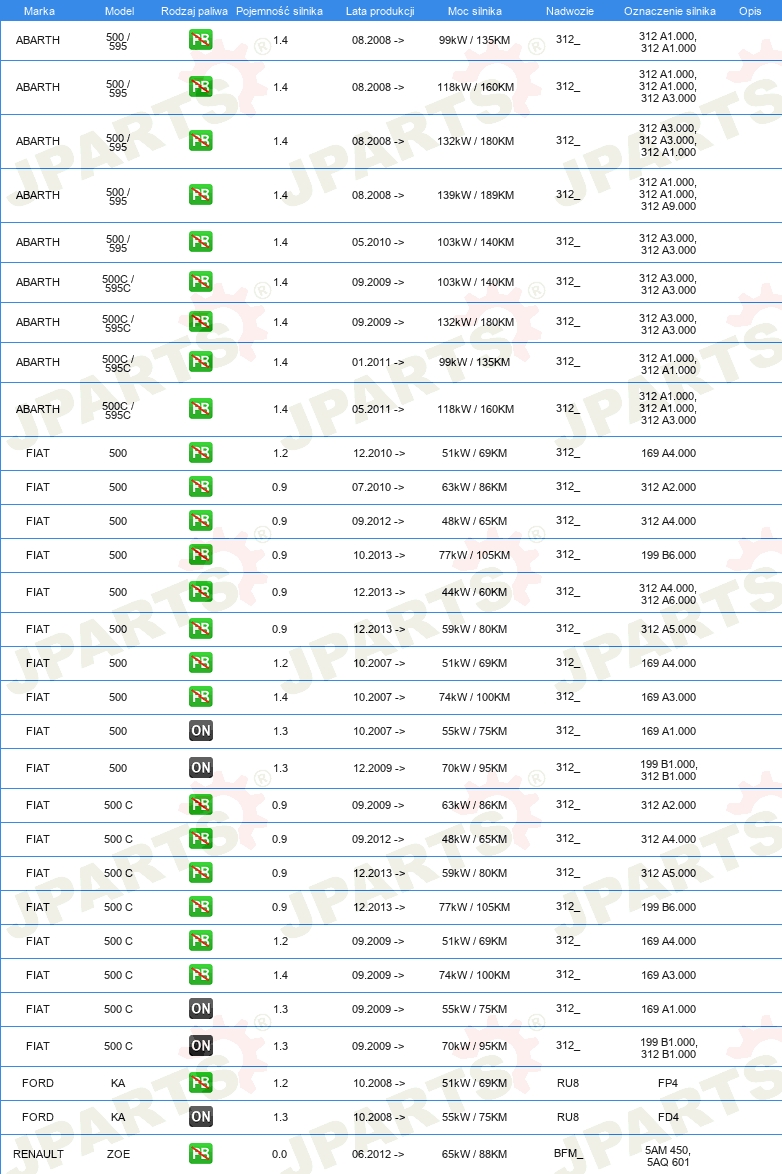This screenshot has width=782, height=1174.
Task: Select the FD4 engine code cell
Action: click(x=668, y=1117)
